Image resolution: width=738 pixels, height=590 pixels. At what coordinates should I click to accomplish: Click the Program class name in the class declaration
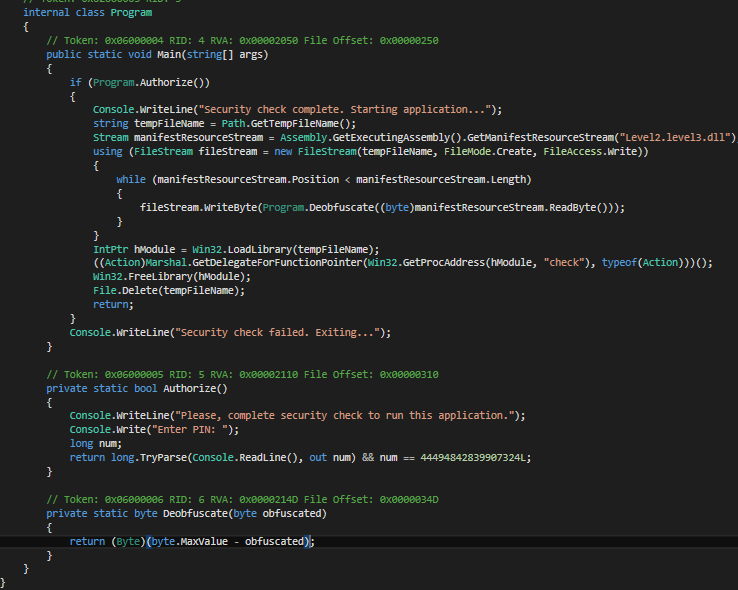131,13
